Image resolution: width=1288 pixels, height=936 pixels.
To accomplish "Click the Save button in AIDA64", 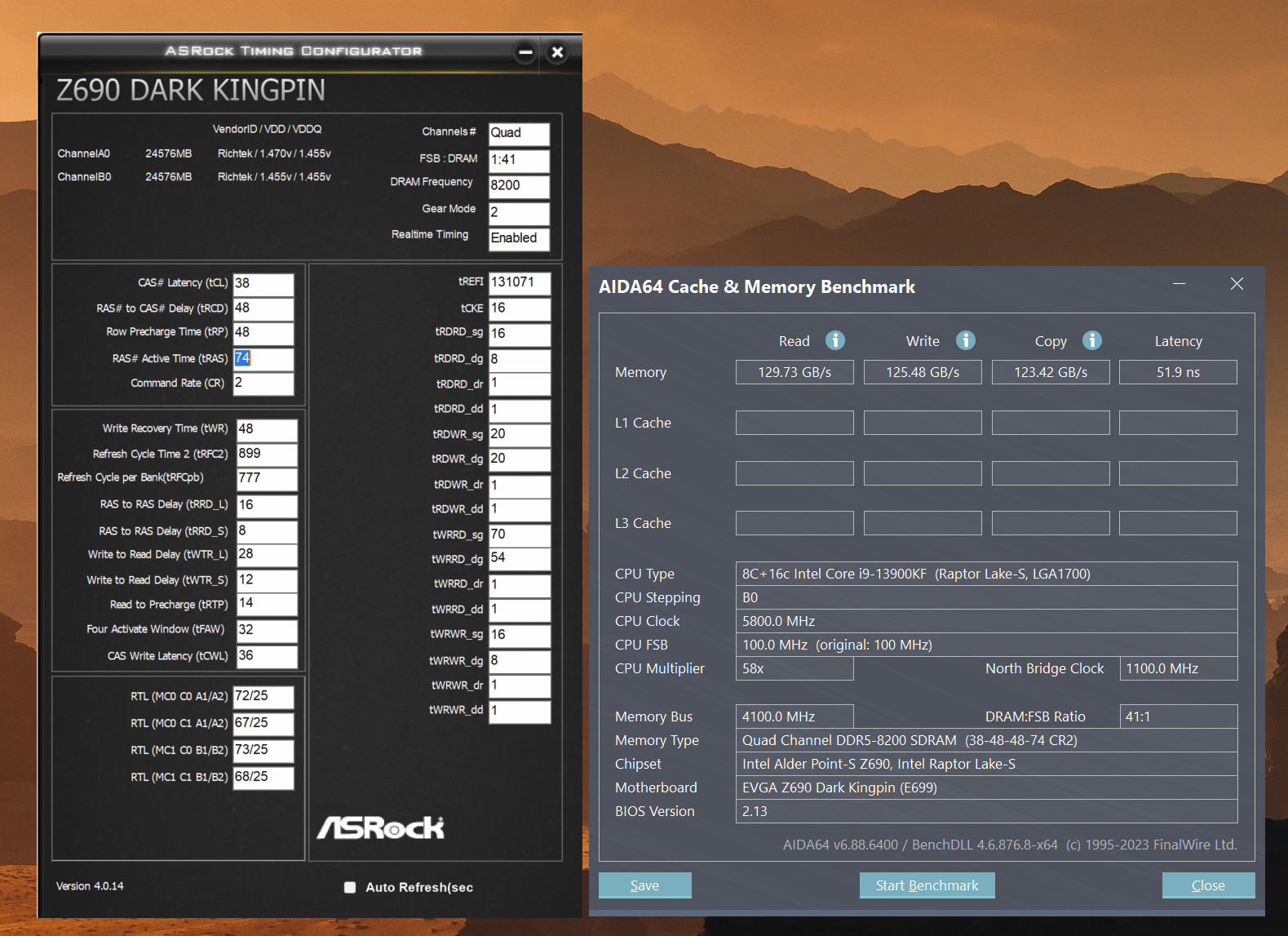I will click(644, 885).
